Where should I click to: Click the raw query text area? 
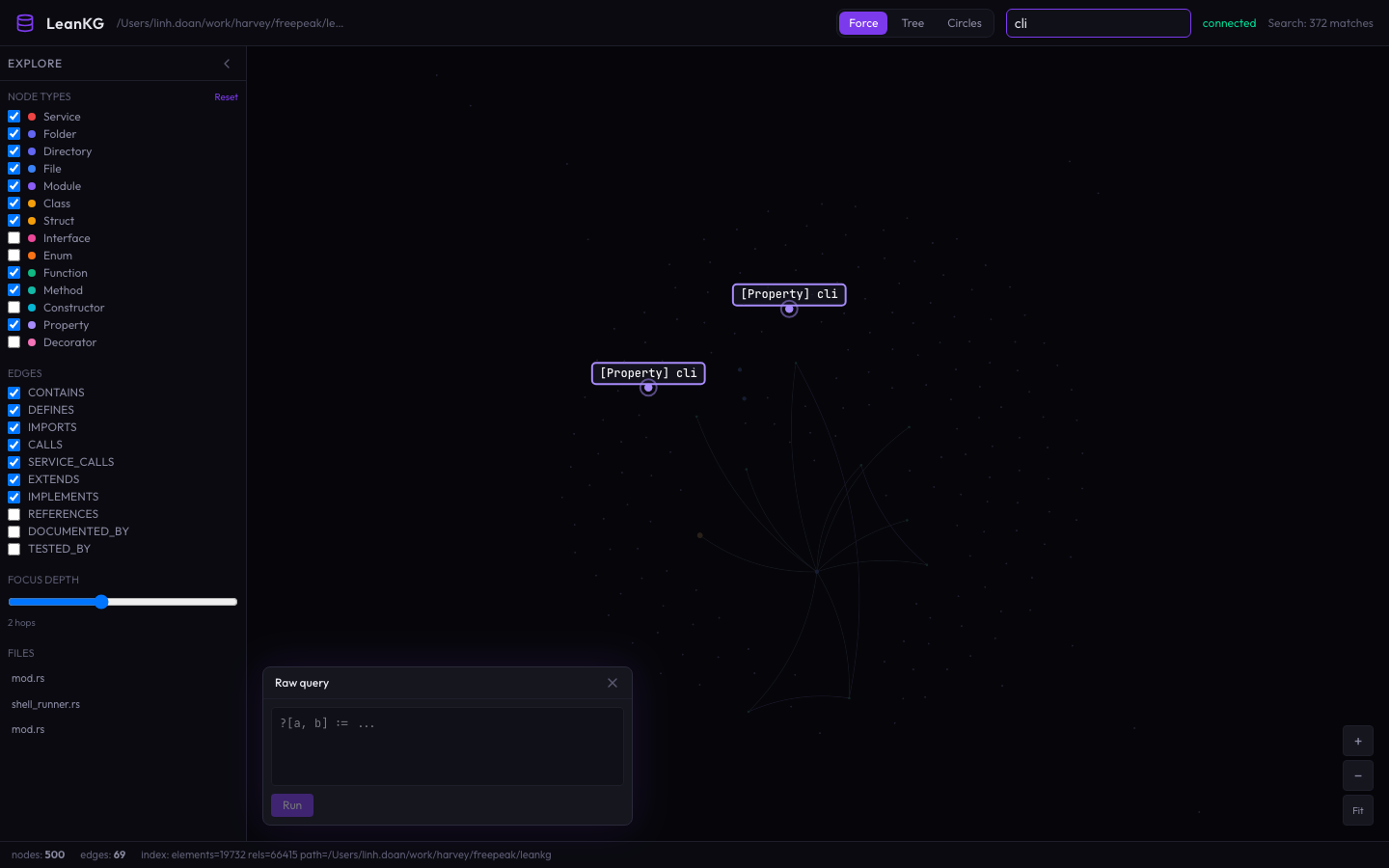tap(448, 746)
